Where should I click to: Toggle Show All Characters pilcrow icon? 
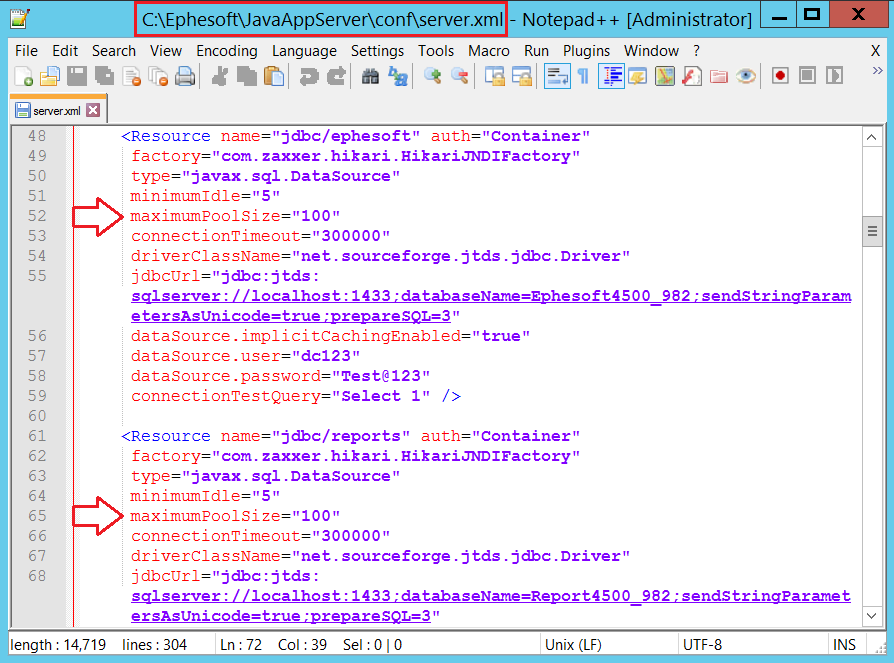[583, 76]
